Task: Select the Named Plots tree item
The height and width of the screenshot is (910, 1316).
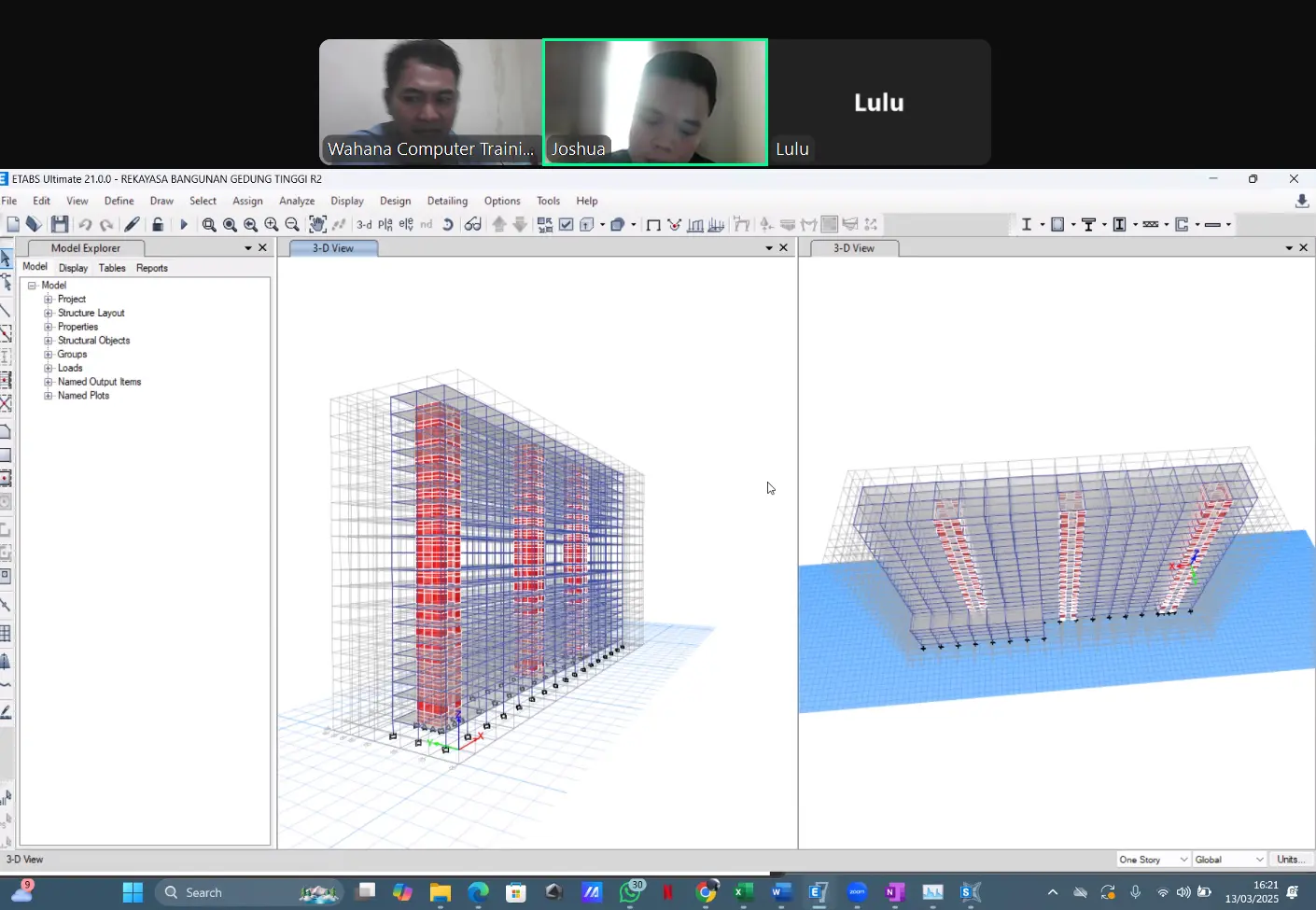Action: pyautogui.click(x=83, y=396)
